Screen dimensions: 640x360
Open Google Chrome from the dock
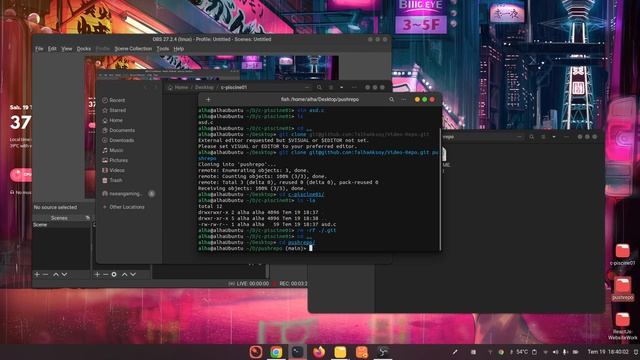coord(276,352)
